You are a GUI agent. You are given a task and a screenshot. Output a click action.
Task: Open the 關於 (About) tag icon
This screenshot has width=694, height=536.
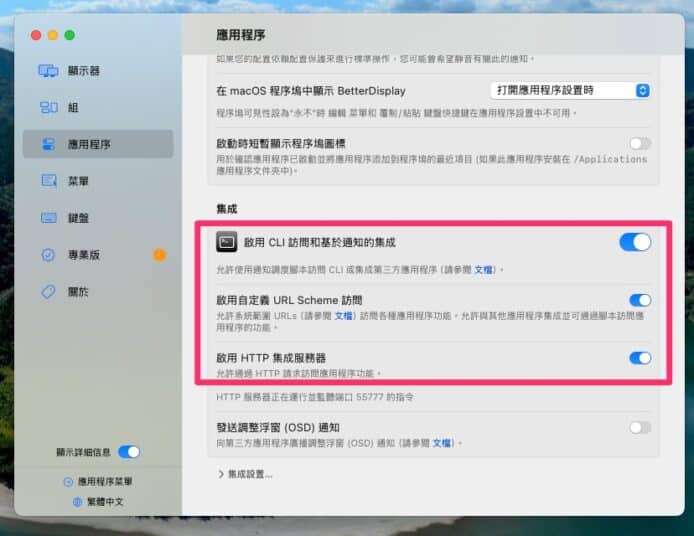[48, 292]
